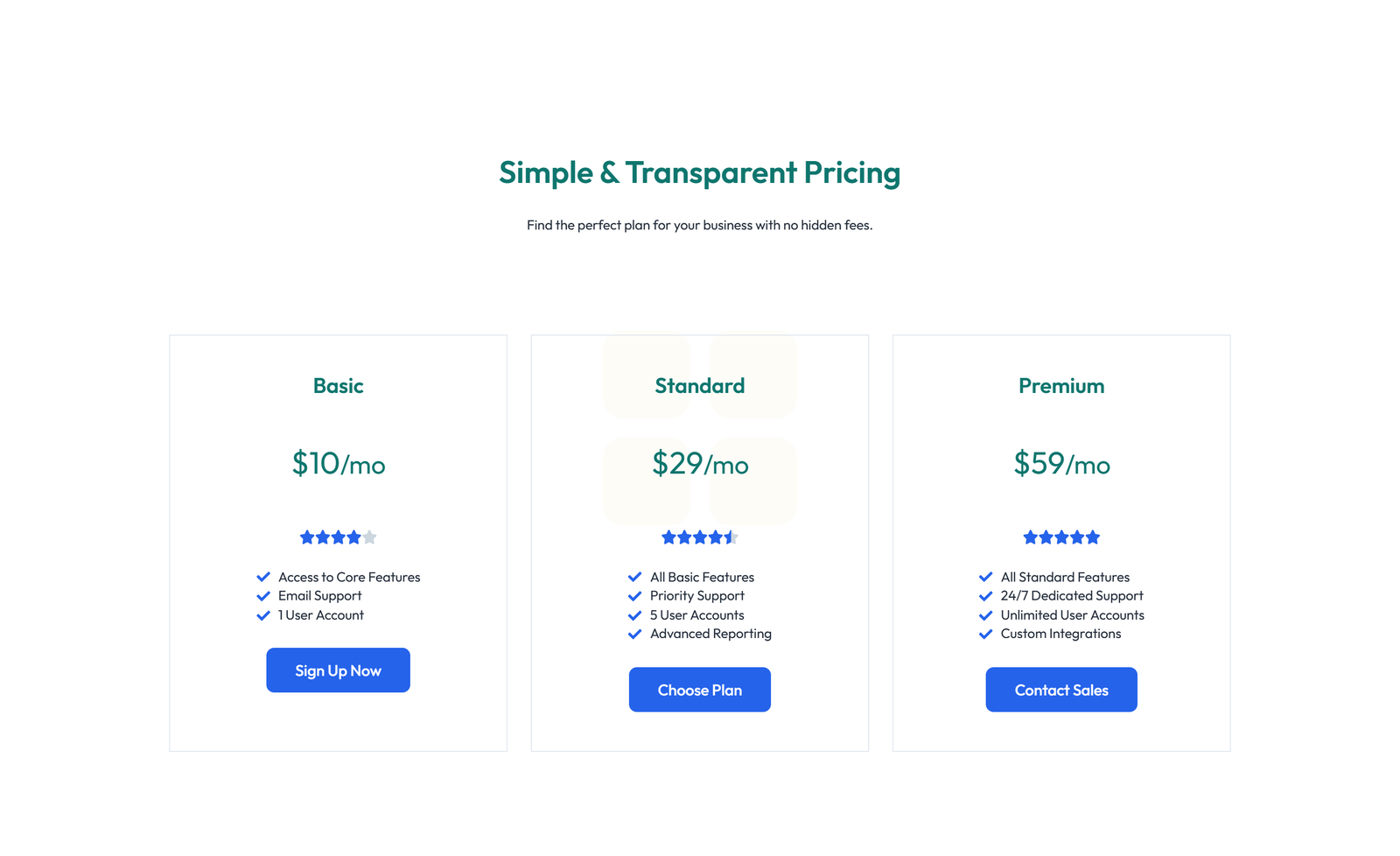Click the checkmark beside 5 User Accounts

[634, 614]
